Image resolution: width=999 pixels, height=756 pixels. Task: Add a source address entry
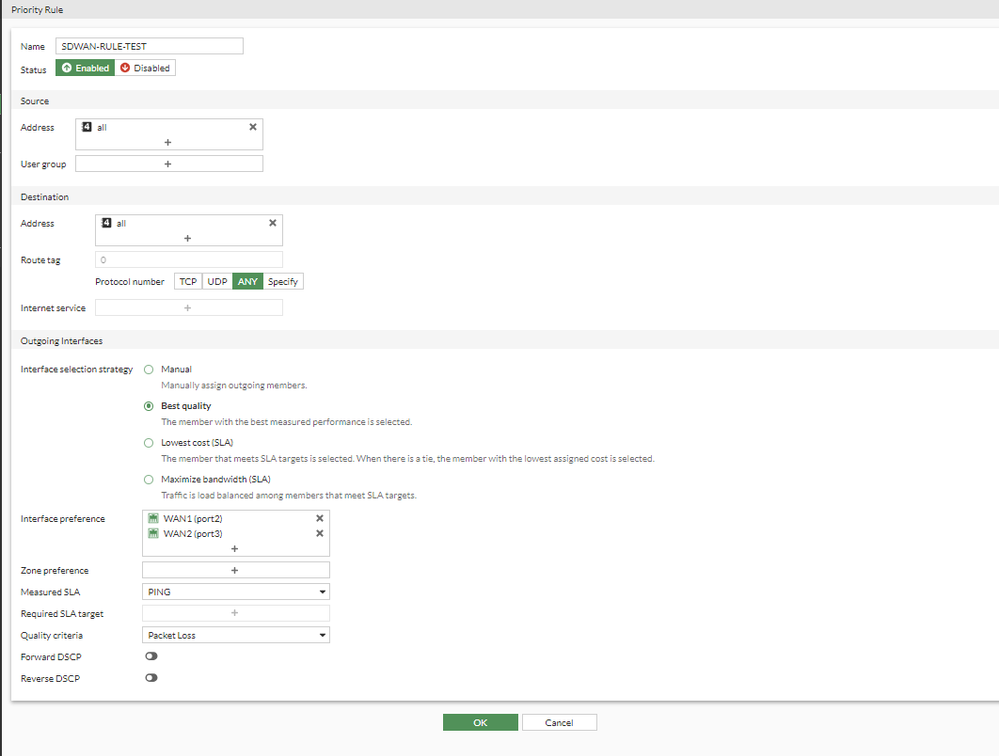click(168, 142)
